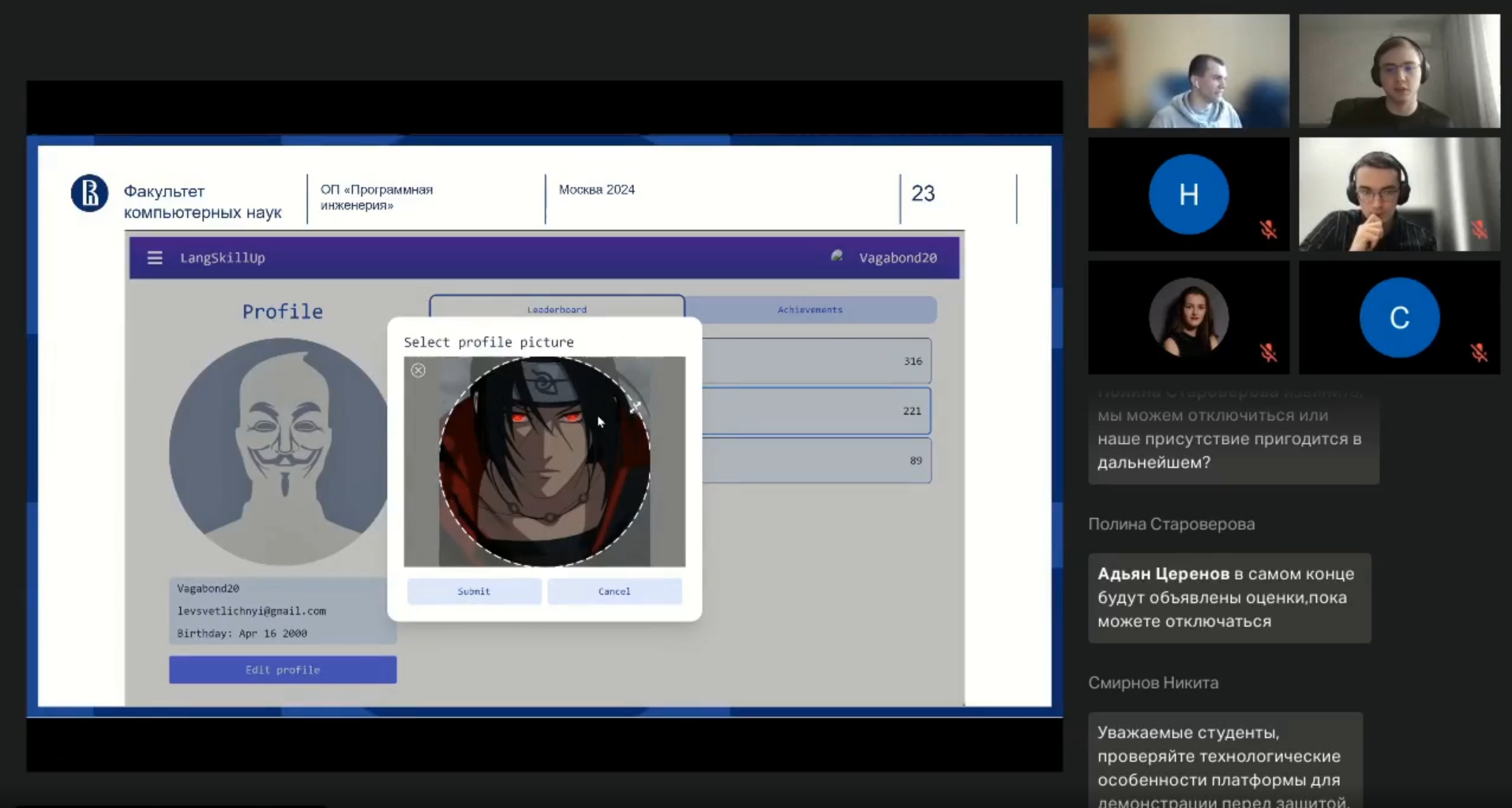
Task: Click the round X icon on the picture cropper
Action: coord(418,370)
